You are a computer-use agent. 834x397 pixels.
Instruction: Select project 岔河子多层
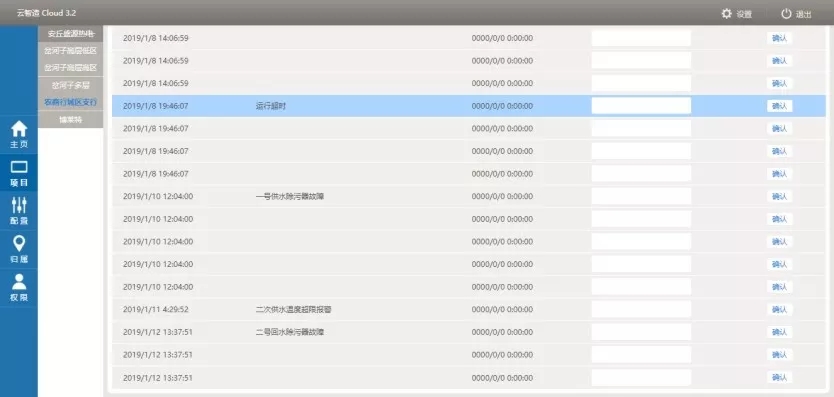pyautogui.click(x=70, y=85)
